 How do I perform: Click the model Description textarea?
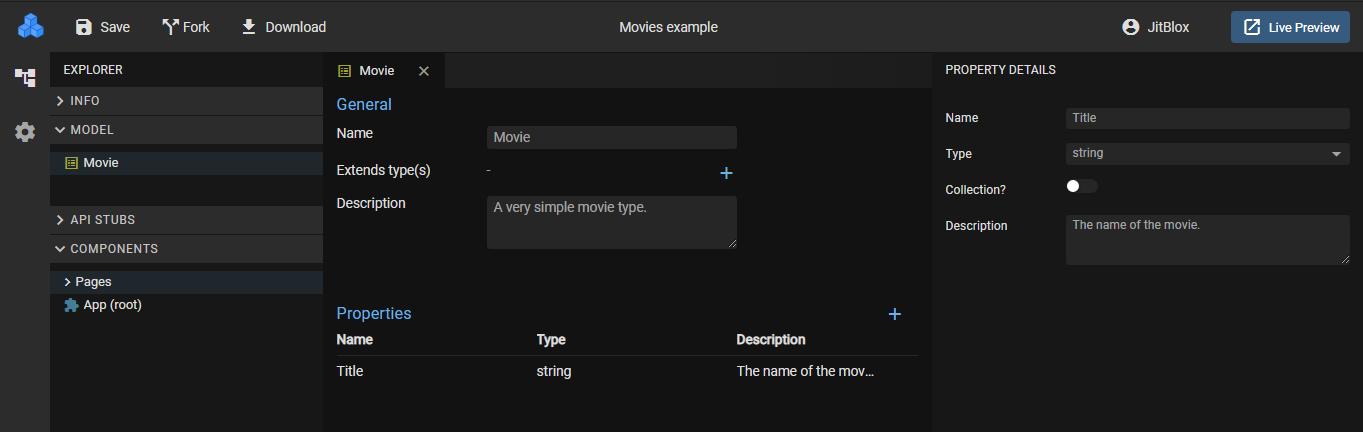[x=612, y=222]
